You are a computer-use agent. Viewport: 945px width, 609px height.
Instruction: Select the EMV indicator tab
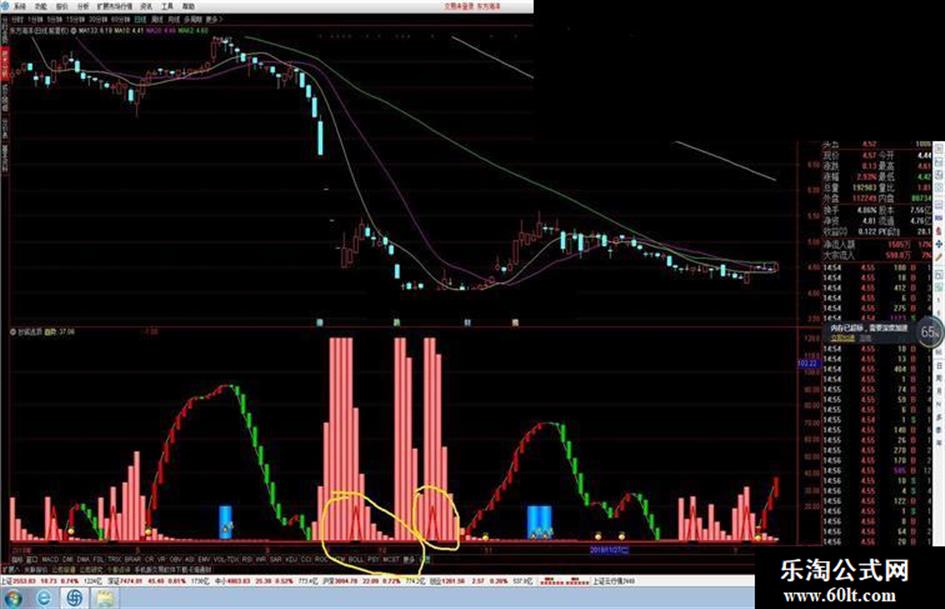(x=204, y=560)
